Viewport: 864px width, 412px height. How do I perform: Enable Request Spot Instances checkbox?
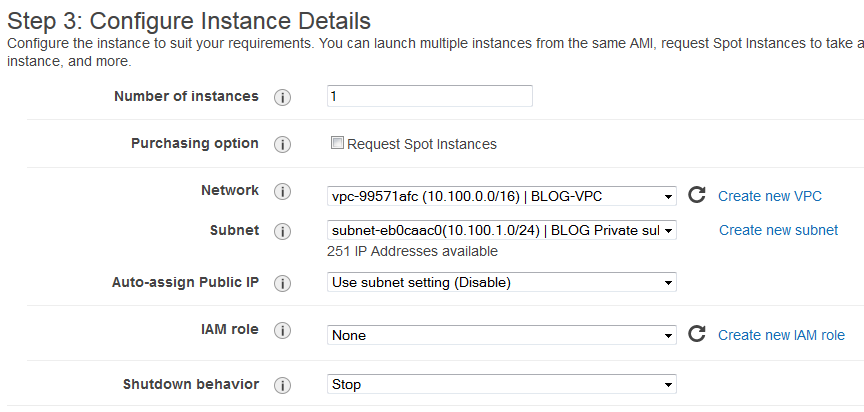coord(337,143)
